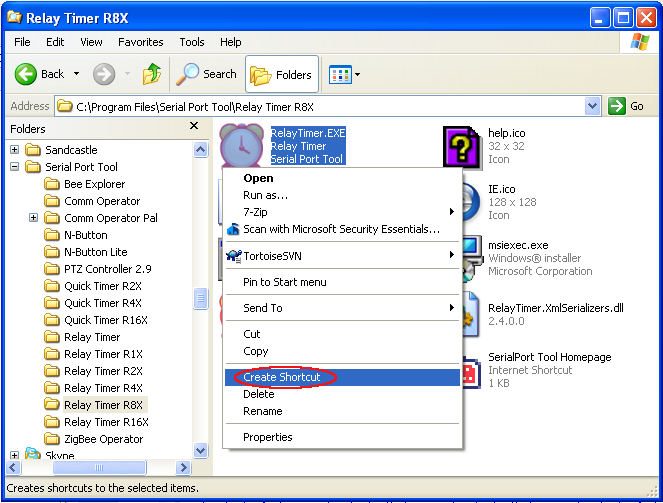This screenshot has width=663, height=503.
Task: Choose Run as... from context menu
Action: tap(342, 195)
